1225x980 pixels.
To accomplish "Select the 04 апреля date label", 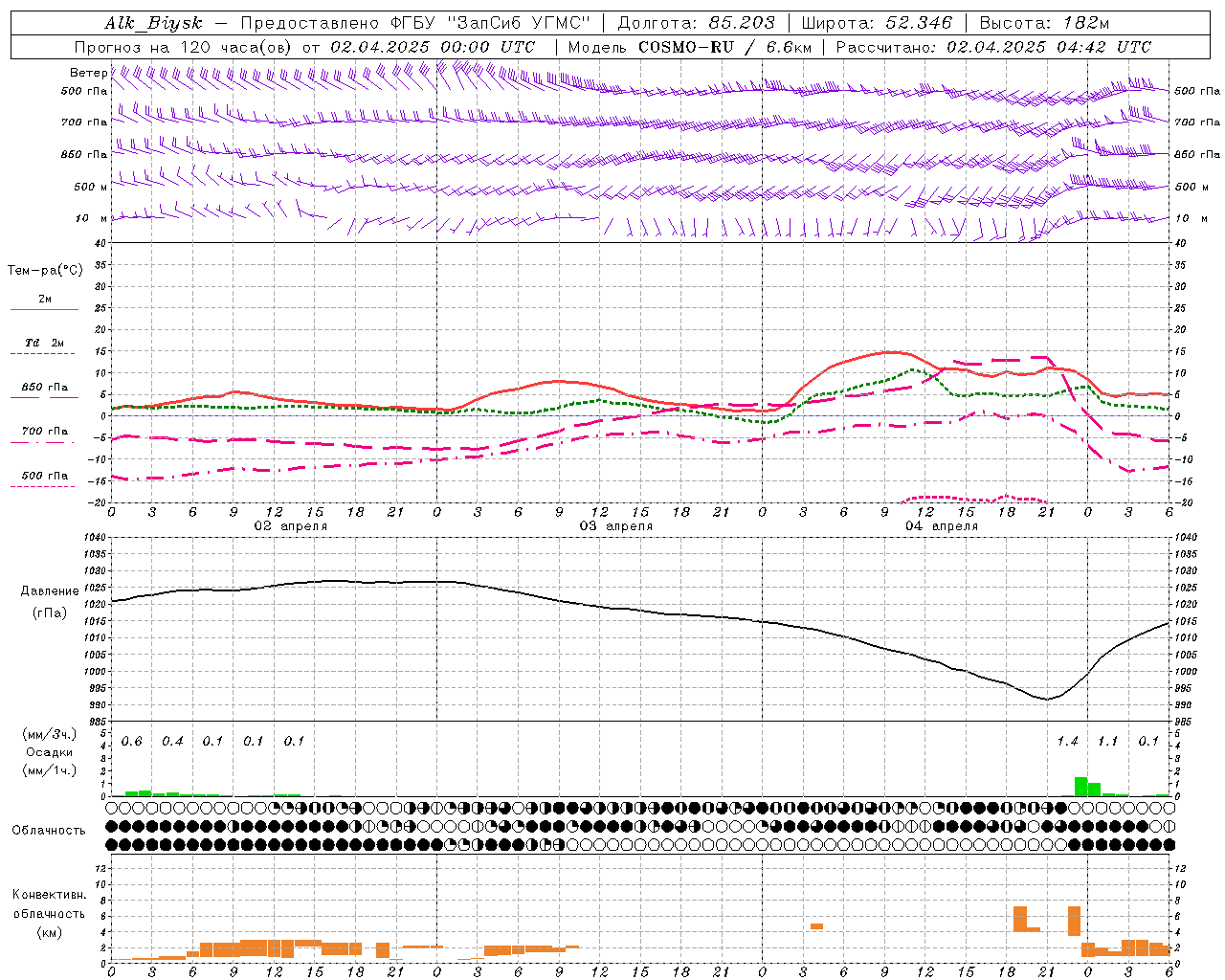I will (941, 526).
